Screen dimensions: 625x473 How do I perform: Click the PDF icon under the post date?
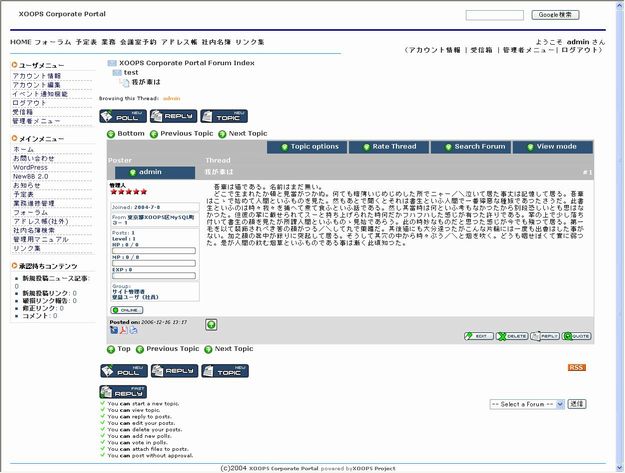pos(123,330)
